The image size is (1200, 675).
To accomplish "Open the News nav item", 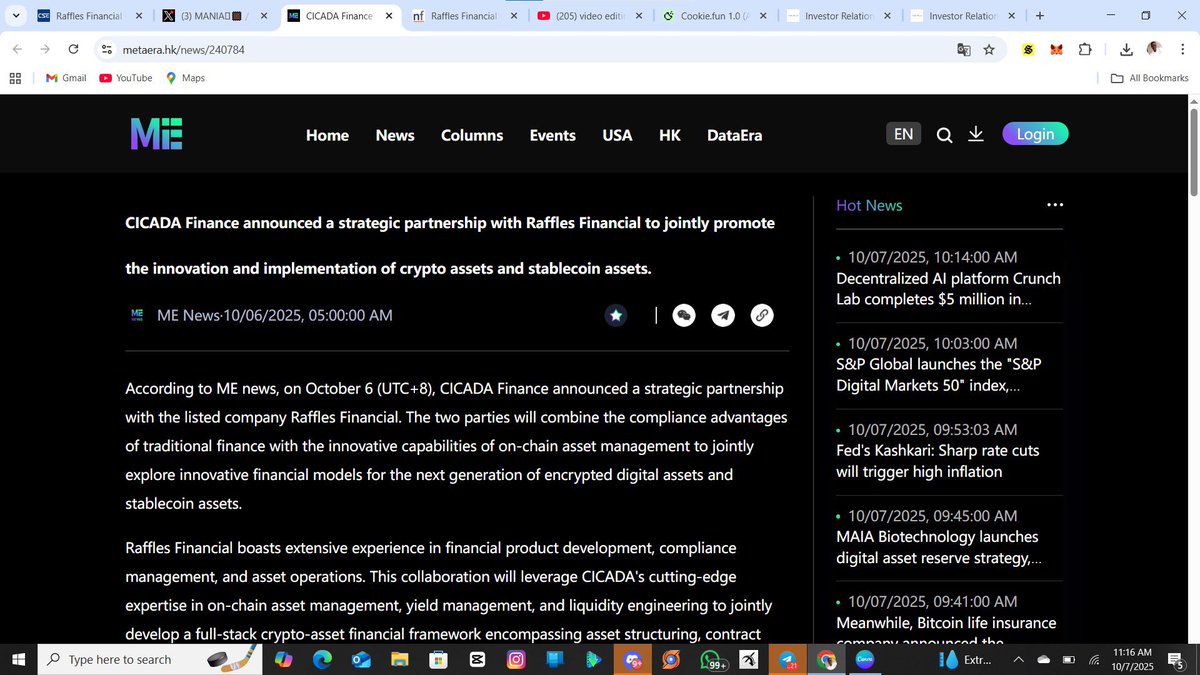I will pos(395,135).
